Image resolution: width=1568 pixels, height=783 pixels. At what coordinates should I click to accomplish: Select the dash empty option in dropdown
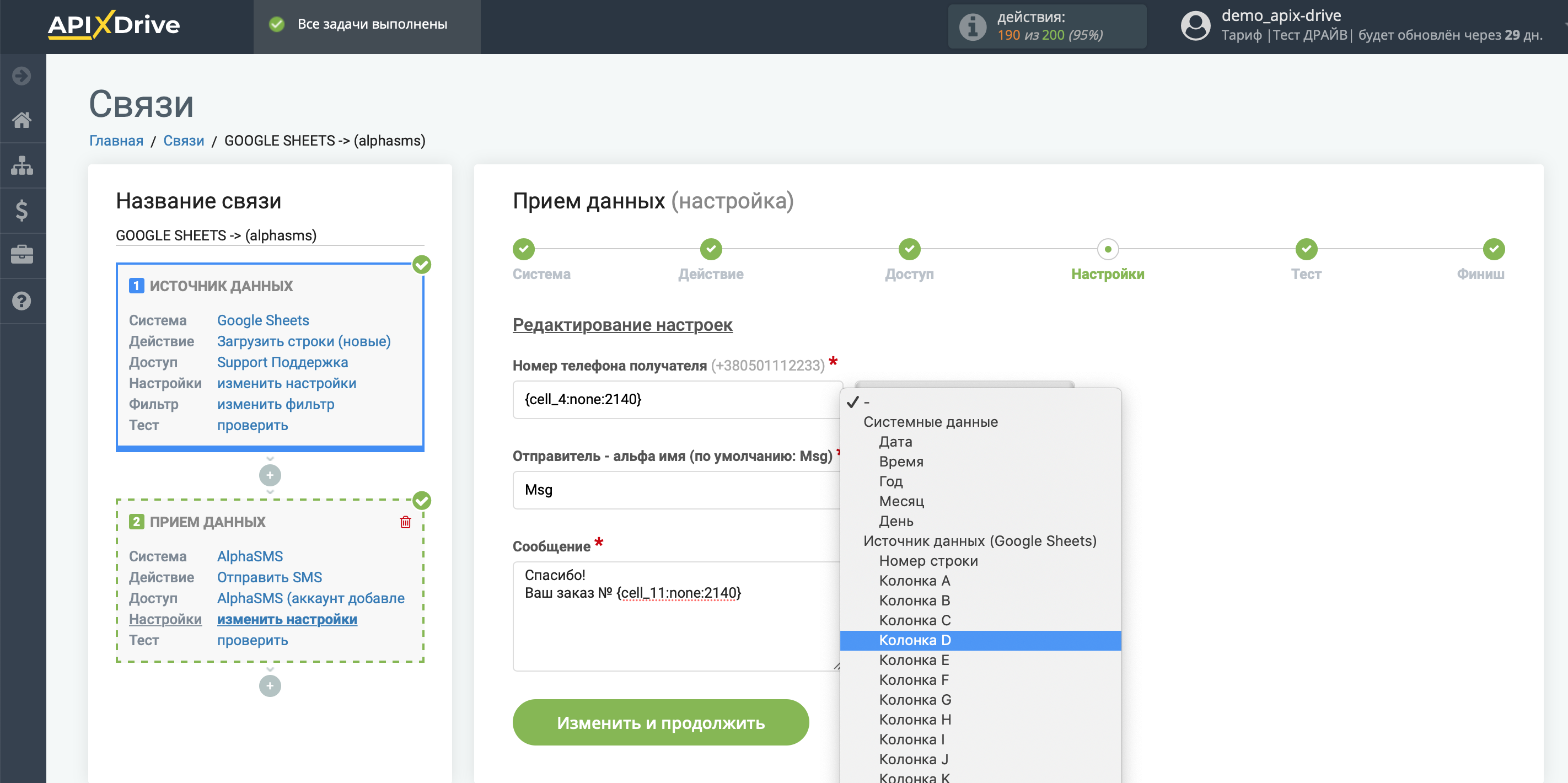(x=981, y=402)
